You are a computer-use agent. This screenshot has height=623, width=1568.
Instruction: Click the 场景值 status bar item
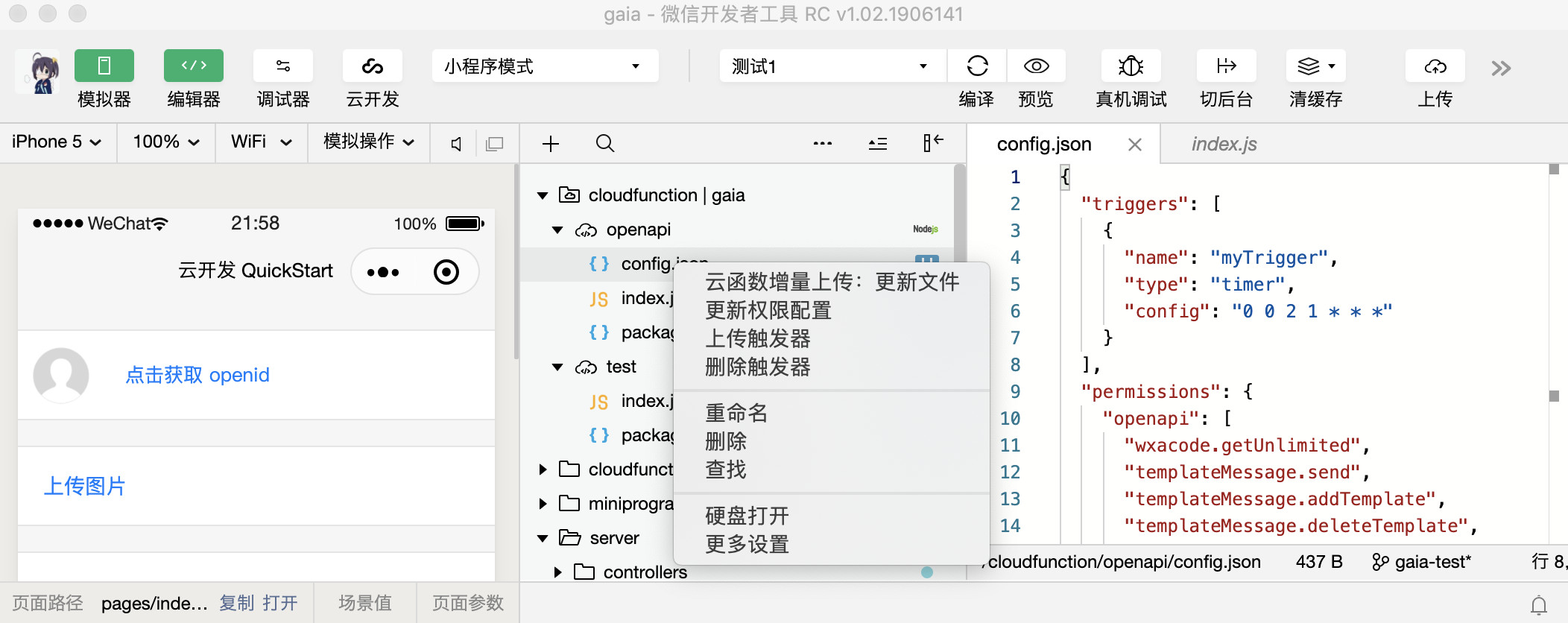(365, 603)
